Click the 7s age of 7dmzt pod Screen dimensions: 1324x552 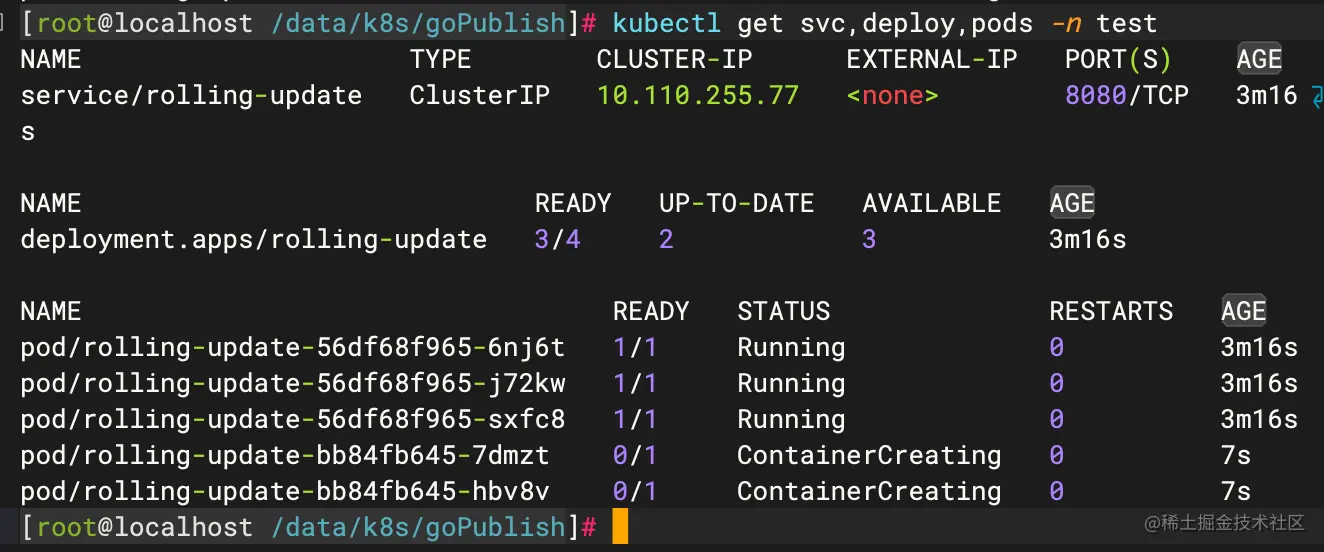pos(1236,456)
